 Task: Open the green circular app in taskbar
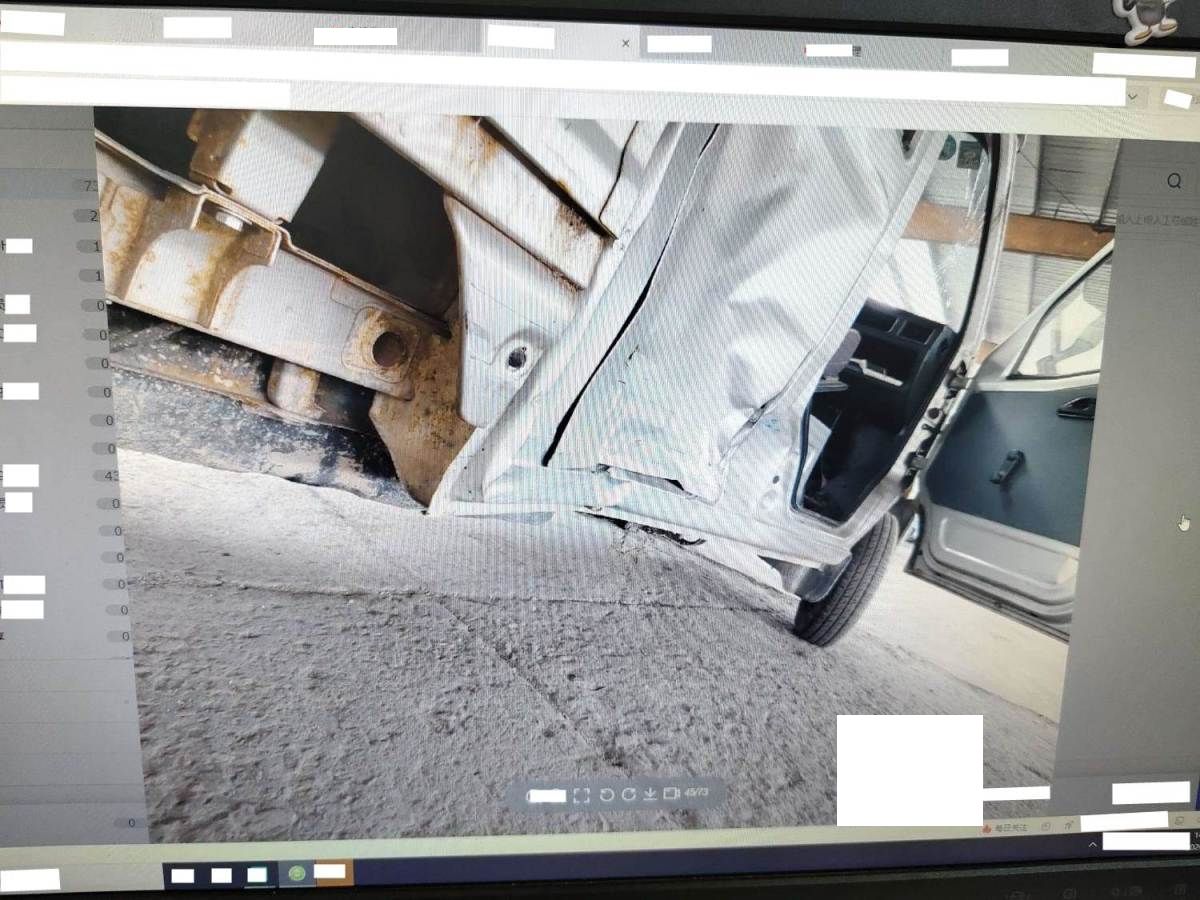tap(296, 873)
